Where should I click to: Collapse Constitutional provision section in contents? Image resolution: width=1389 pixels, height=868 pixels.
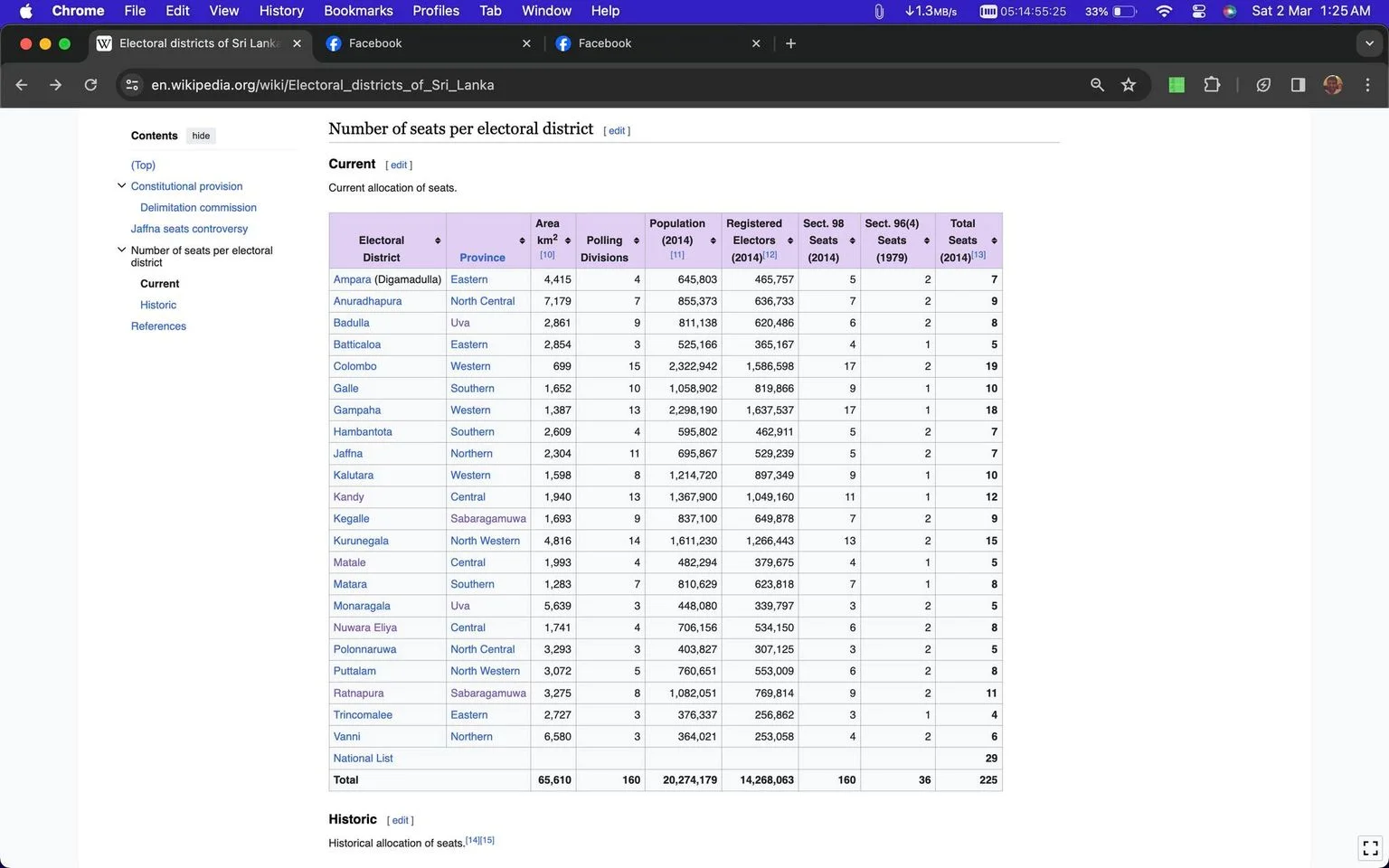tap(121, 185)
